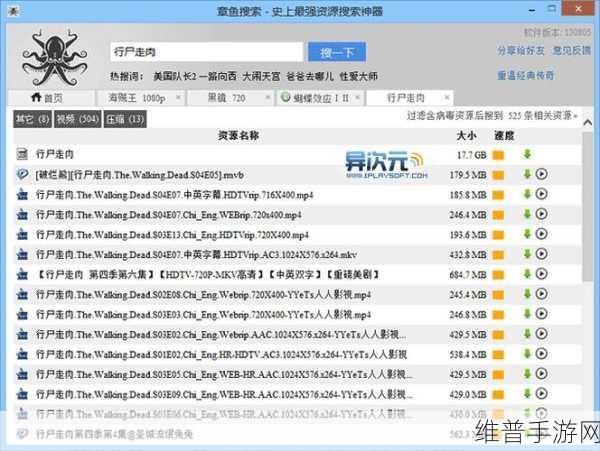Image resolution: width=600 pixels, height=451 pixels.
Task: Download S03E03 Webrip 720X400 file
Action: (x=527, y=314)
